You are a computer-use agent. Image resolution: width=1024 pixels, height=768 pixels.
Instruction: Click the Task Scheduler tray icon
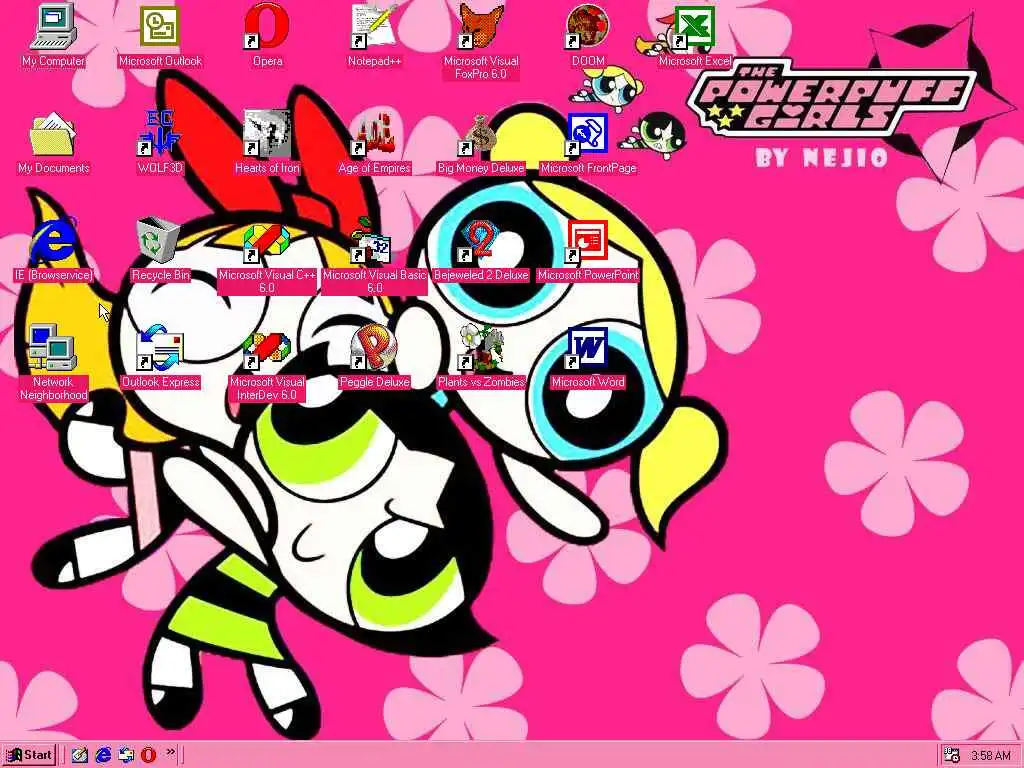(x=953, y=756)
